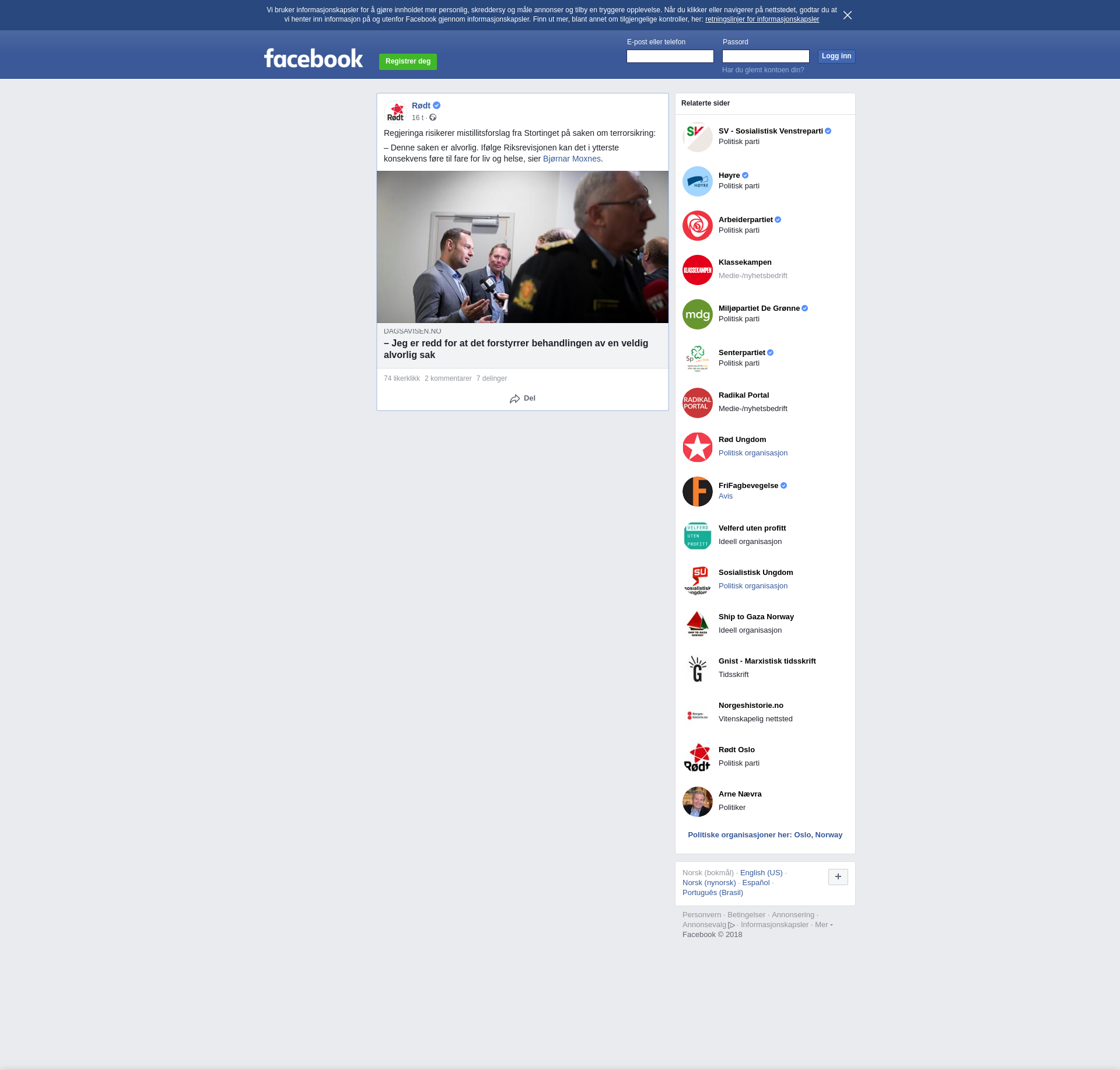The height and width of the screenshot is (1070, 1120).
Task: Open the forgotten account link
Action: [x=763, y=70]
